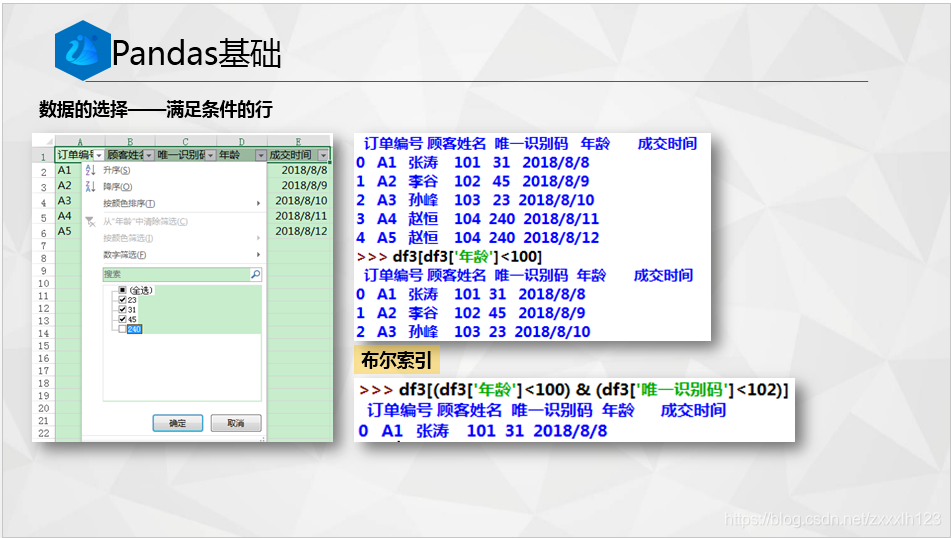Click the 确定 button
The height and width of the screenshot is (538, 951).
point(178,423)
